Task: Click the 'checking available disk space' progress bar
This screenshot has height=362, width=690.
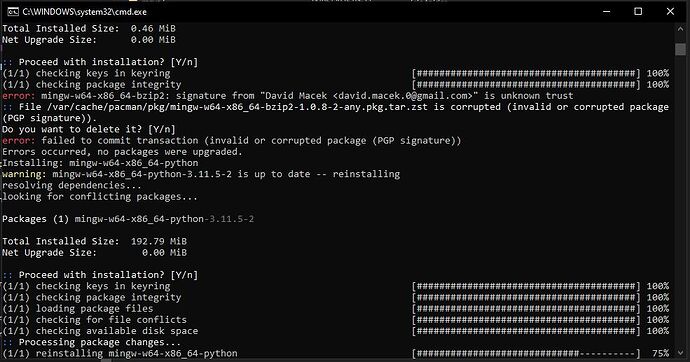Action: point(526,331)
